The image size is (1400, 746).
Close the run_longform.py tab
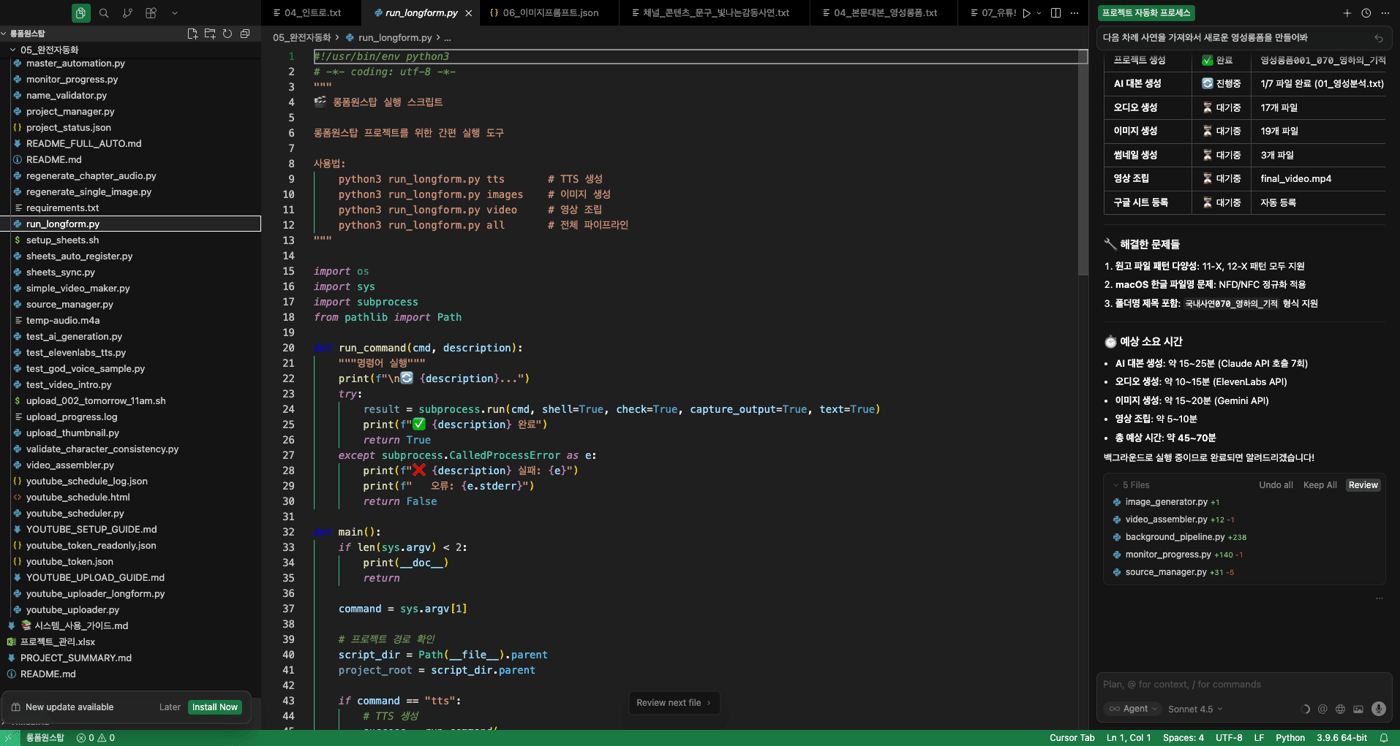pyautogui.click(x=468, y=13)
